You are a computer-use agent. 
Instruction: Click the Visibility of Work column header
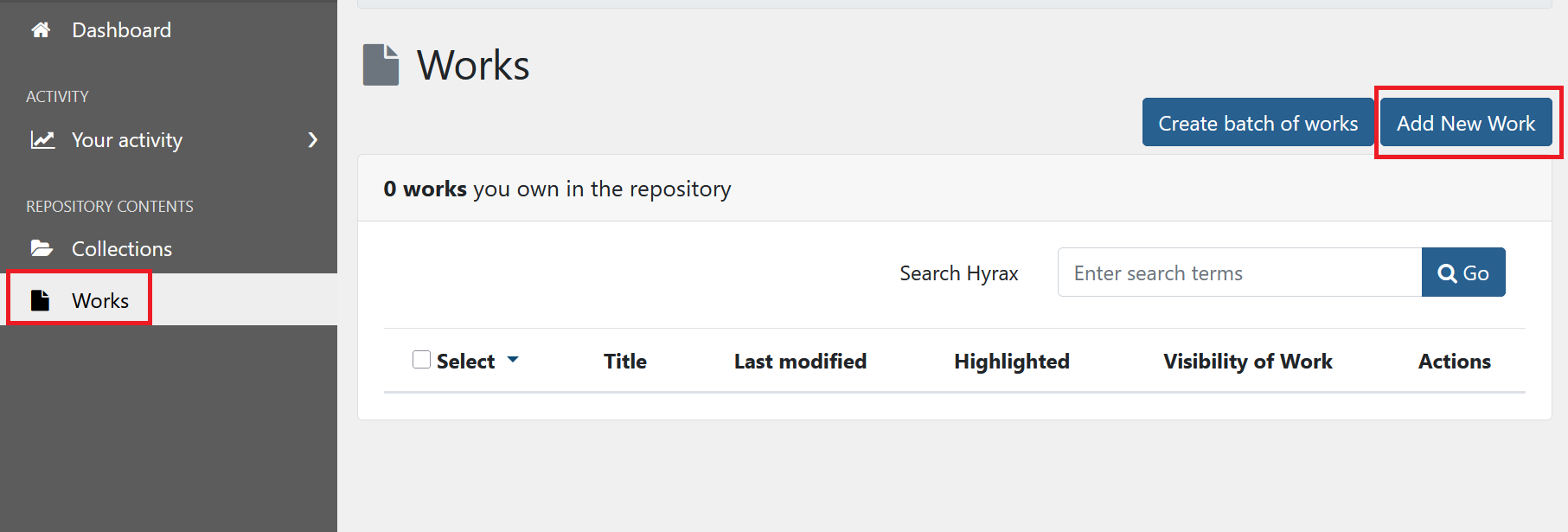tap(1247, 362)
